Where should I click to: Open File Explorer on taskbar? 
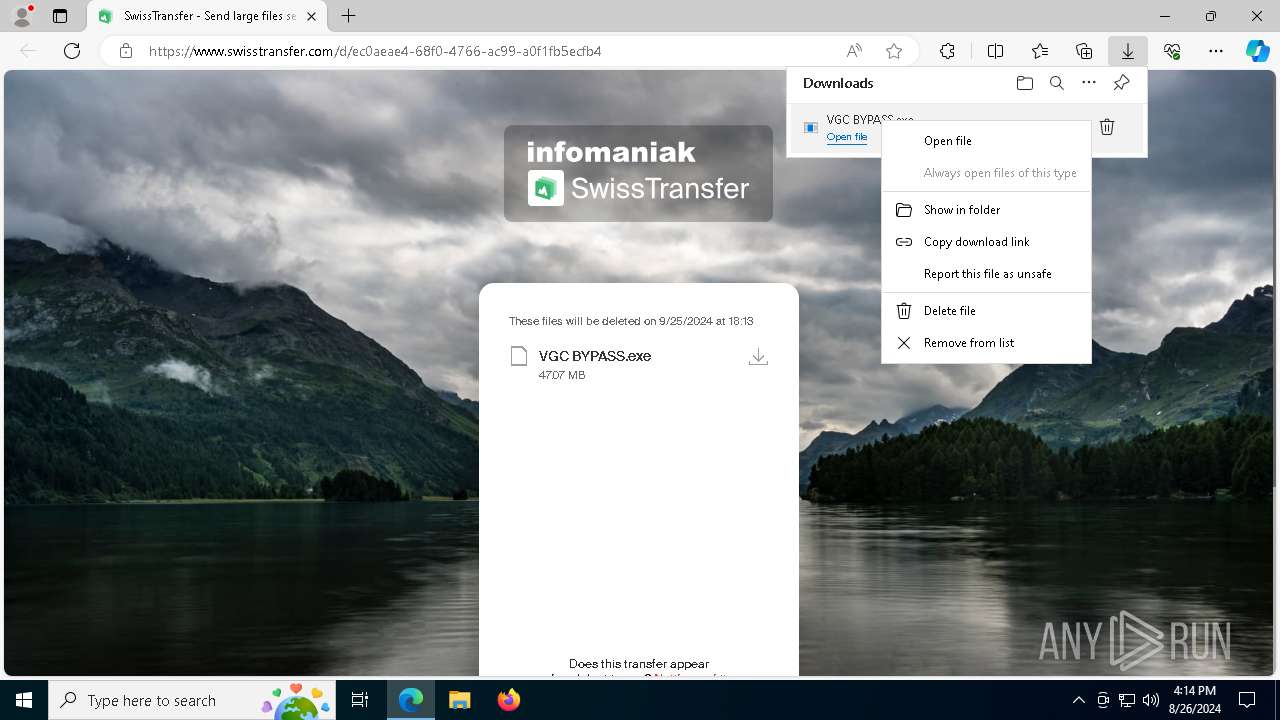(459, 700)
